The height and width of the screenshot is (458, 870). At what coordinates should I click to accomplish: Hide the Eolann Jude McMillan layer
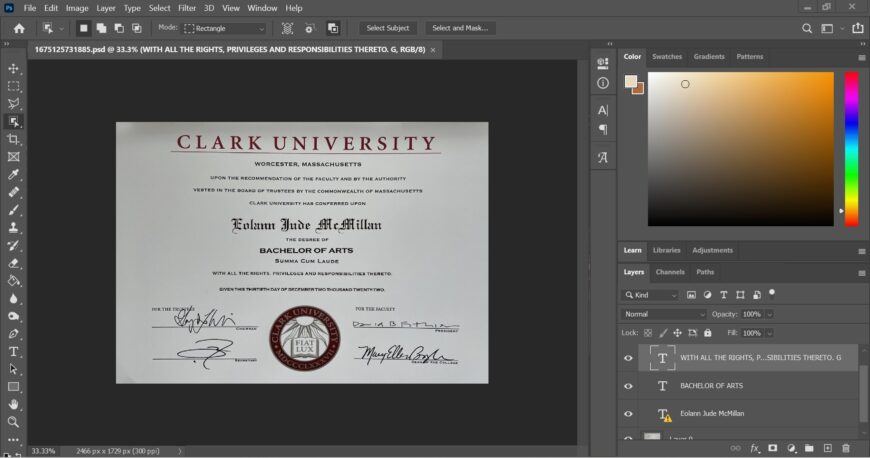[628, 414]
